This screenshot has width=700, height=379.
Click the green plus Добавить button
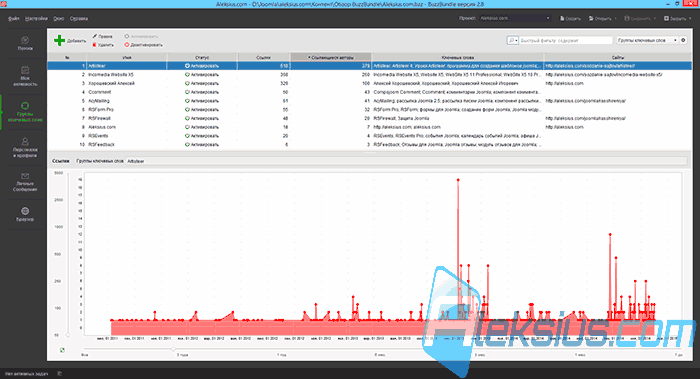pyautogui.click(x=70, y=40)
